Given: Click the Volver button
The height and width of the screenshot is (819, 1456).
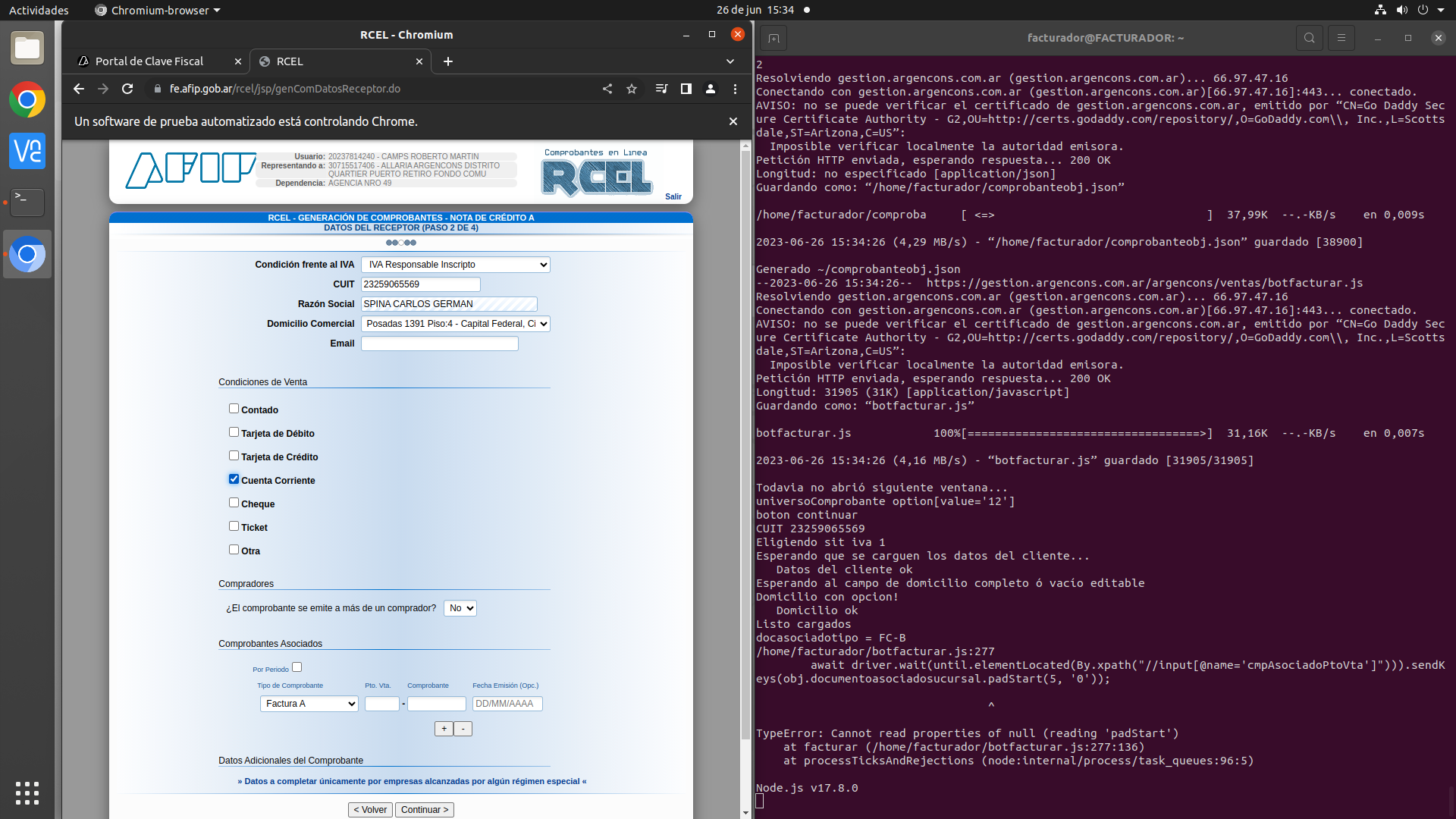Looking at the screenshot, I should tap(370, 810).
